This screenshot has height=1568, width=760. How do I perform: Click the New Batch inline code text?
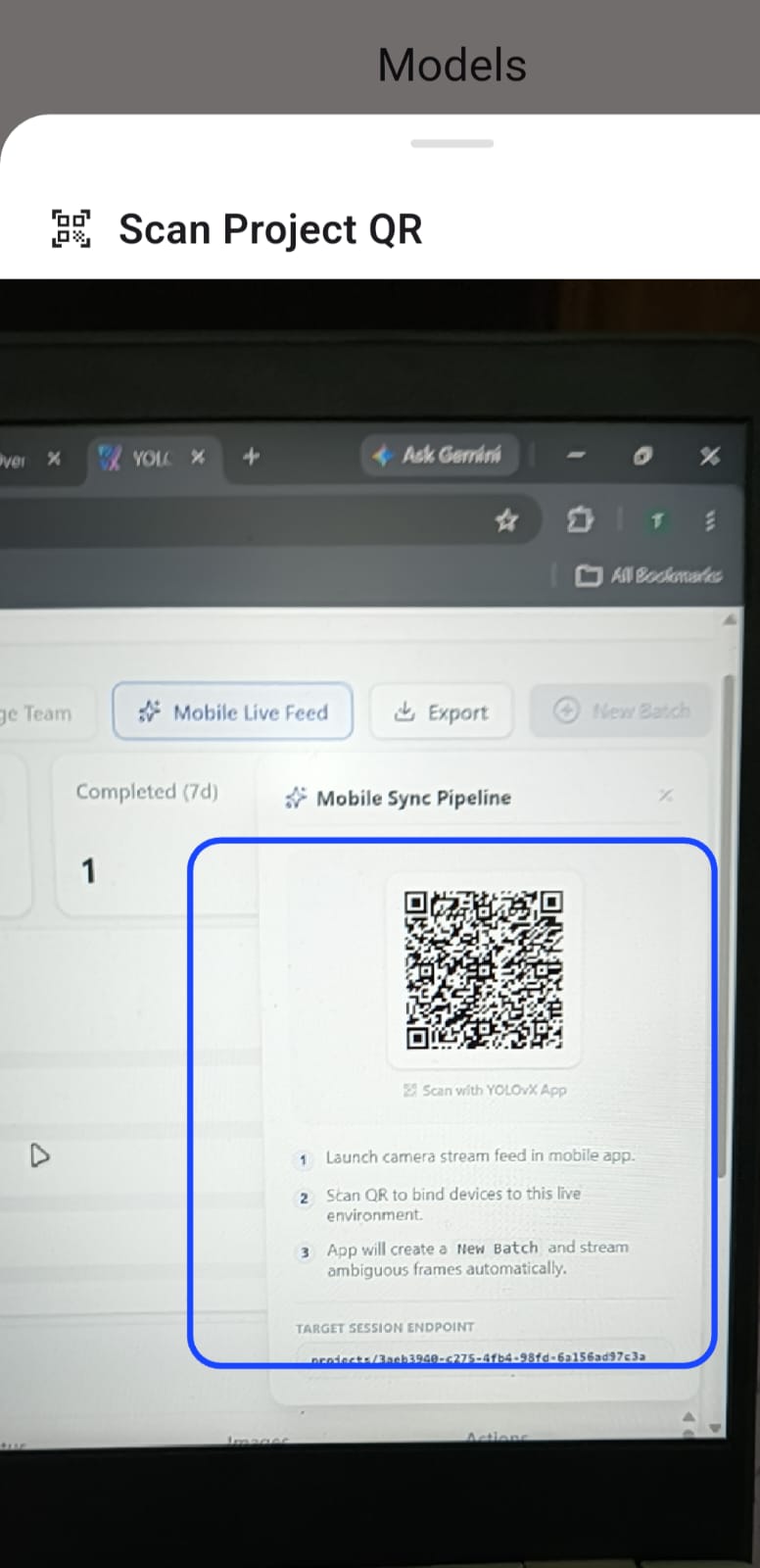click(x=498, y=1249)
